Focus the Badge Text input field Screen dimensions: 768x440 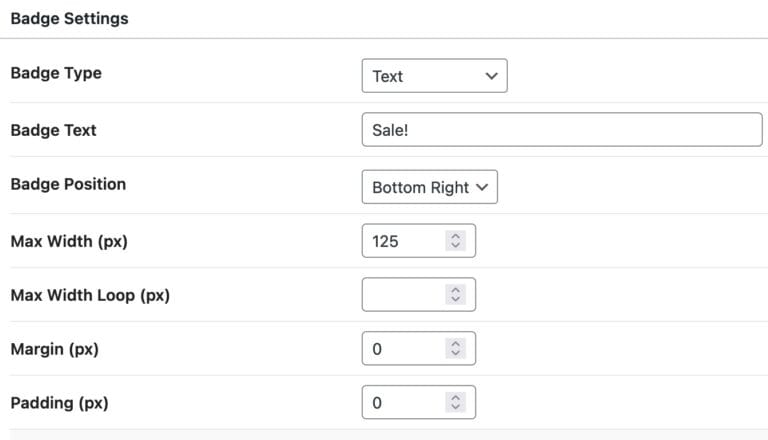coord(561,130)
